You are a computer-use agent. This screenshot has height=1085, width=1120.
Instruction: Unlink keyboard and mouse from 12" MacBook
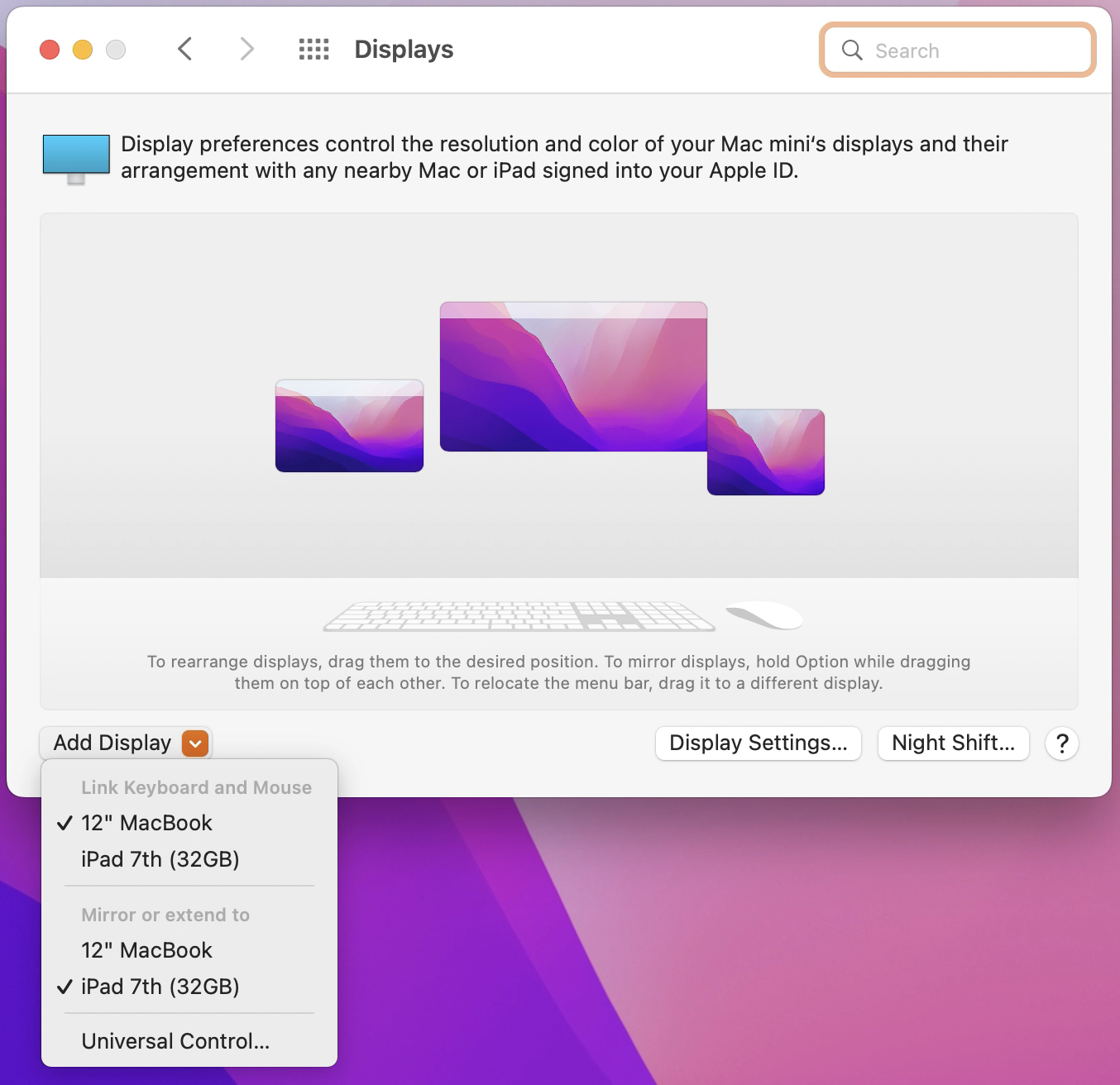[189, 823]
